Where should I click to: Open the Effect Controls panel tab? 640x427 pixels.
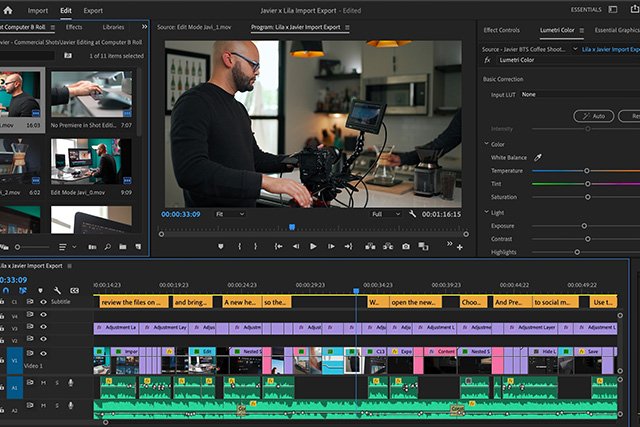[501, 29]
